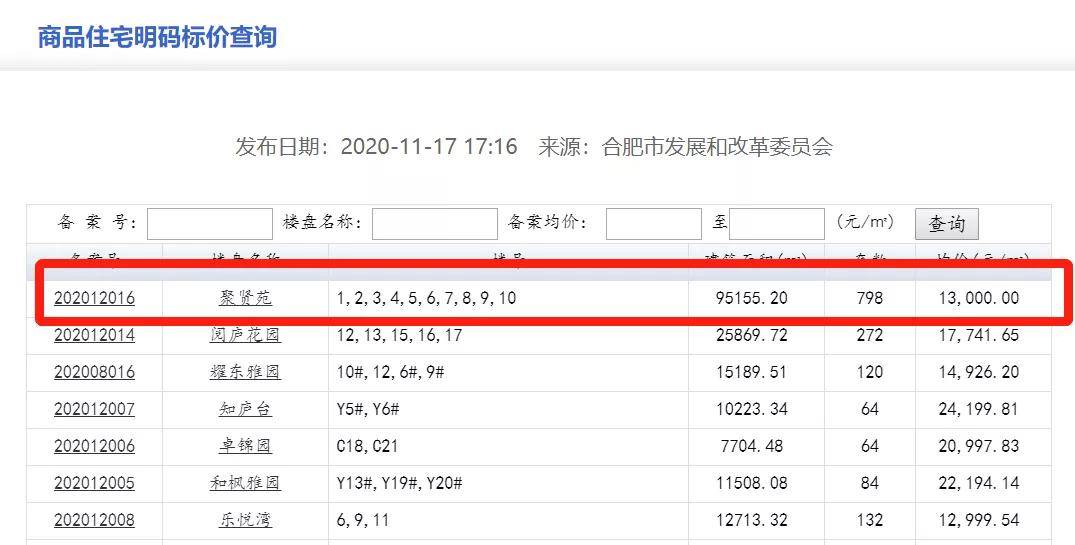Open record number 202012006
Screen dimensions: 1075x545
(94, 446)
